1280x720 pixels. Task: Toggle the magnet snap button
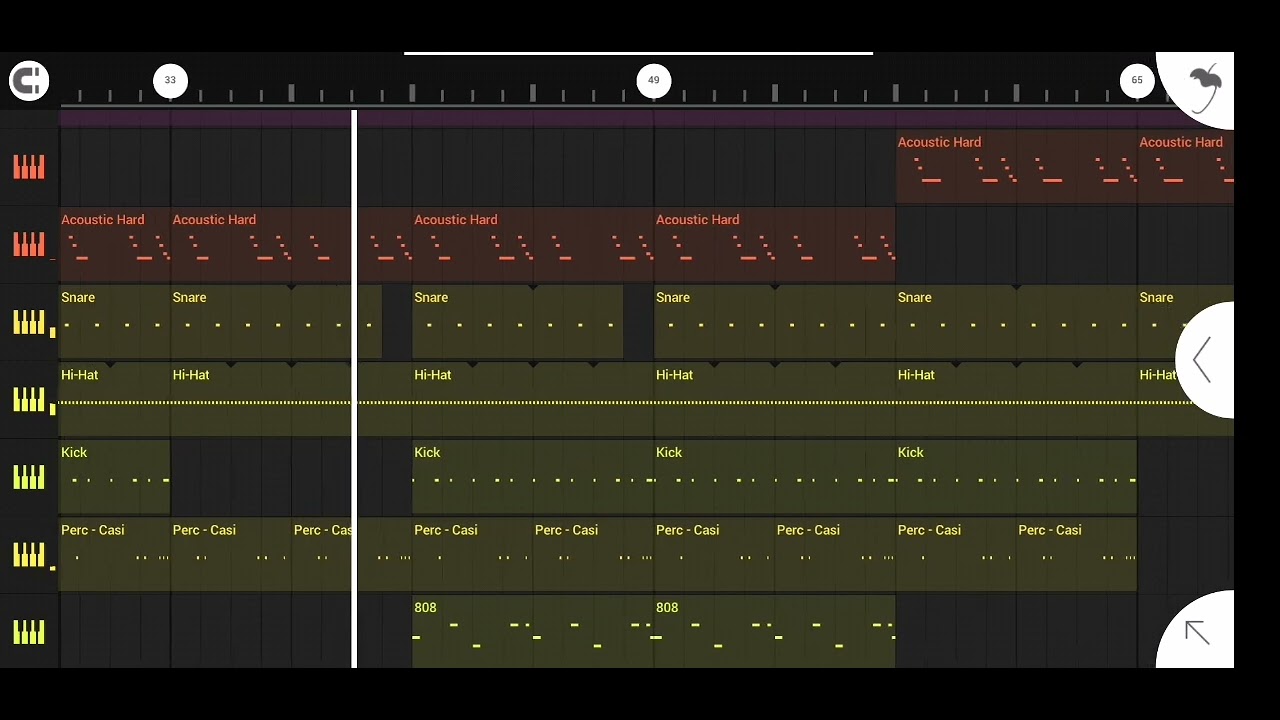click(29, 80)
